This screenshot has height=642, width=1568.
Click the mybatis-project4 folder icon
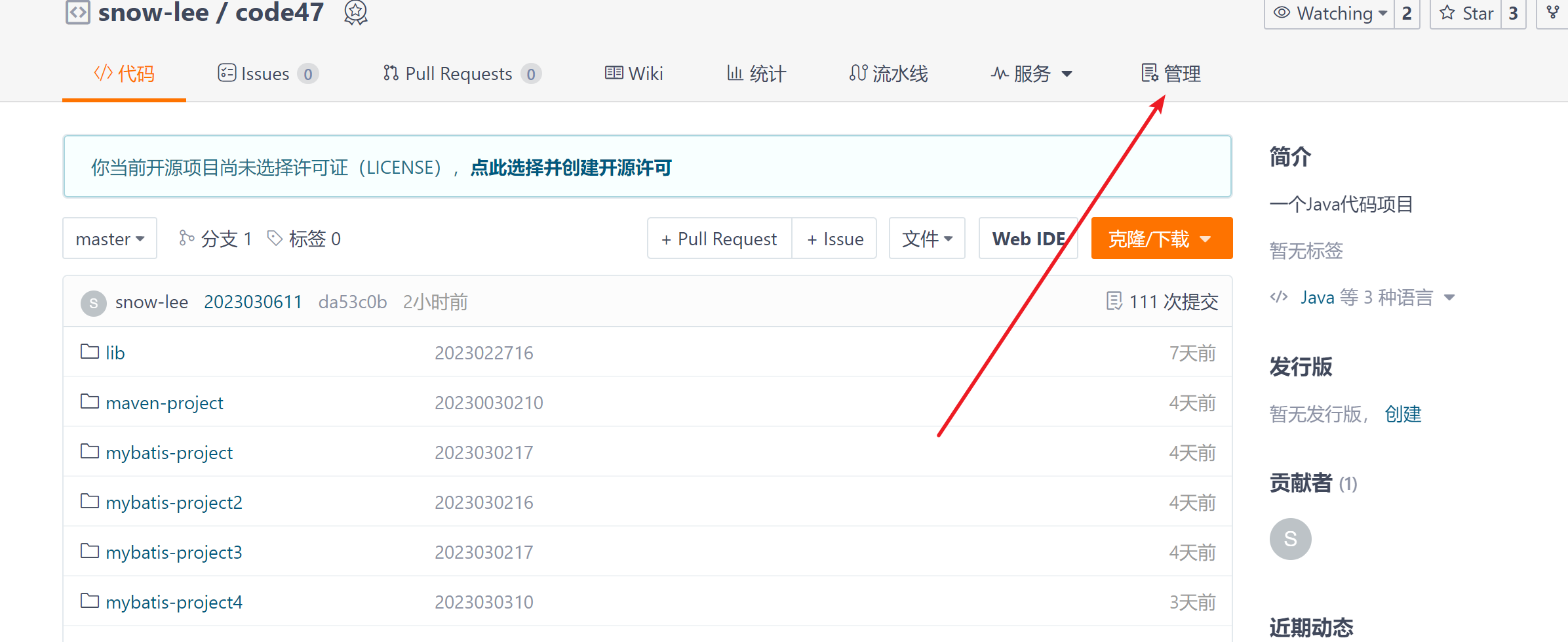coord(90,601)
